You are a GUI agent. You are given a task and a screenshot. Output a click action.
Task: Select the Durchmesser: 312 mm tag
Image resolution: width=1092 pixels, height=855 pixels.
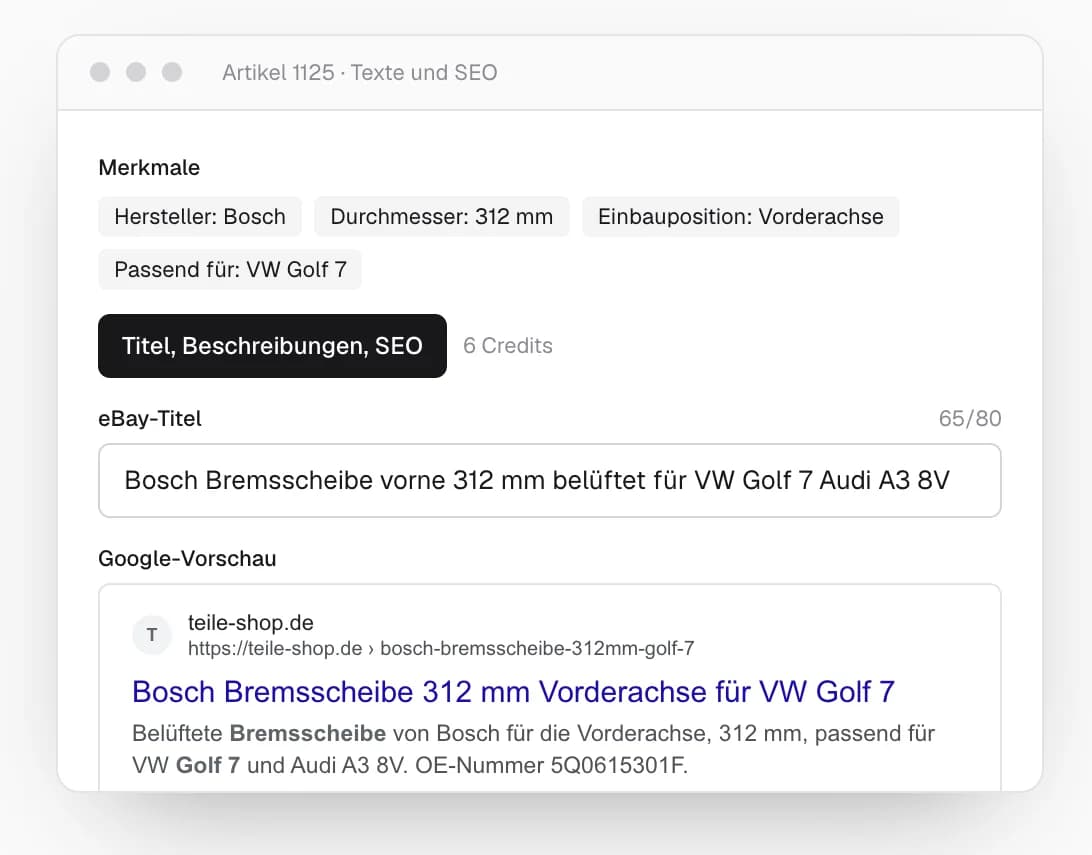442,217
